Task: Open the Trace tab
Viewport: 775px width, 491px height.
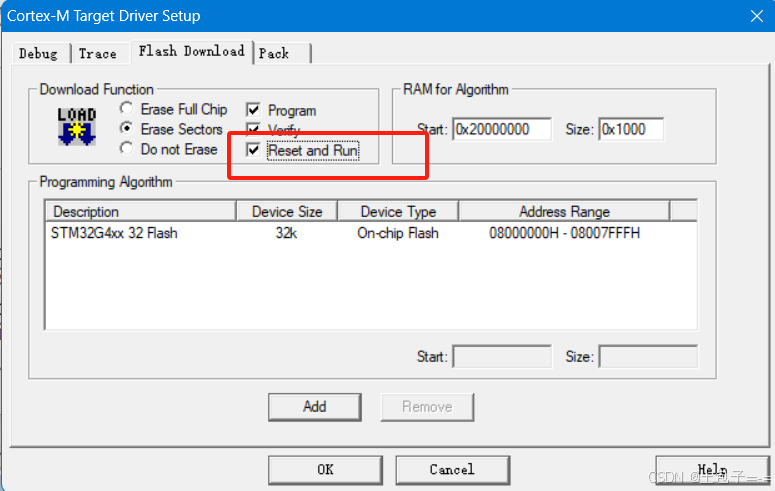Action: tap(97, 53)
